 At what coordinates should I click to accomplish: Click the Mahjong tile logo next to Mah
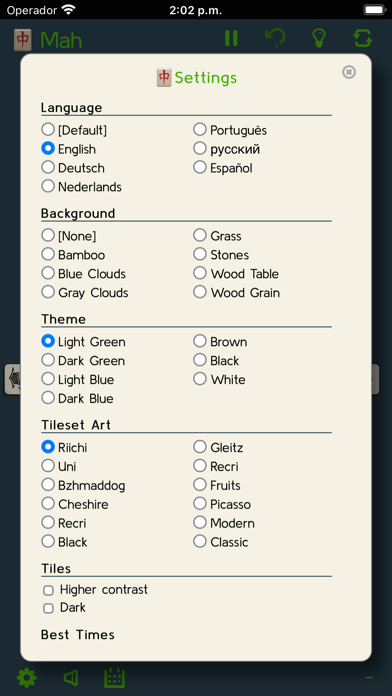click(x=22, y=40)
